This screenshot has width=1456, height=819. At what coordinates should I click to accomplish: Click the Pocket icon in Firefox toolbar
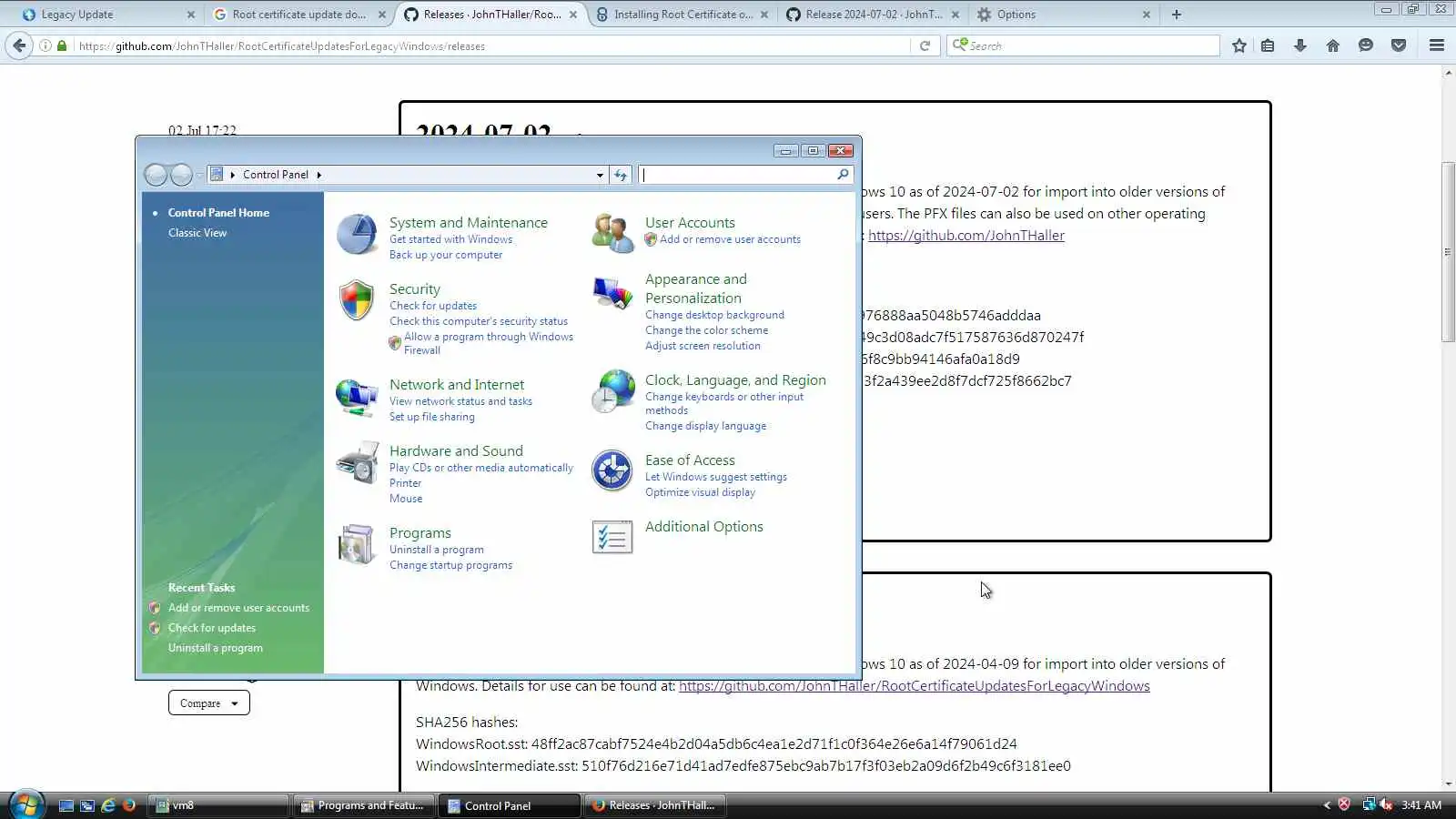click(1399, 45)
